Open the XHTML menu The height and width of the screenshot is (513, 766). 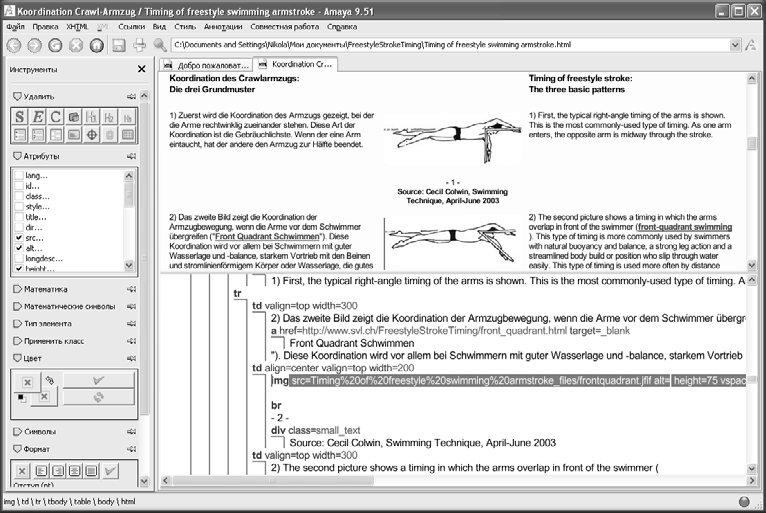click(77, 27)
